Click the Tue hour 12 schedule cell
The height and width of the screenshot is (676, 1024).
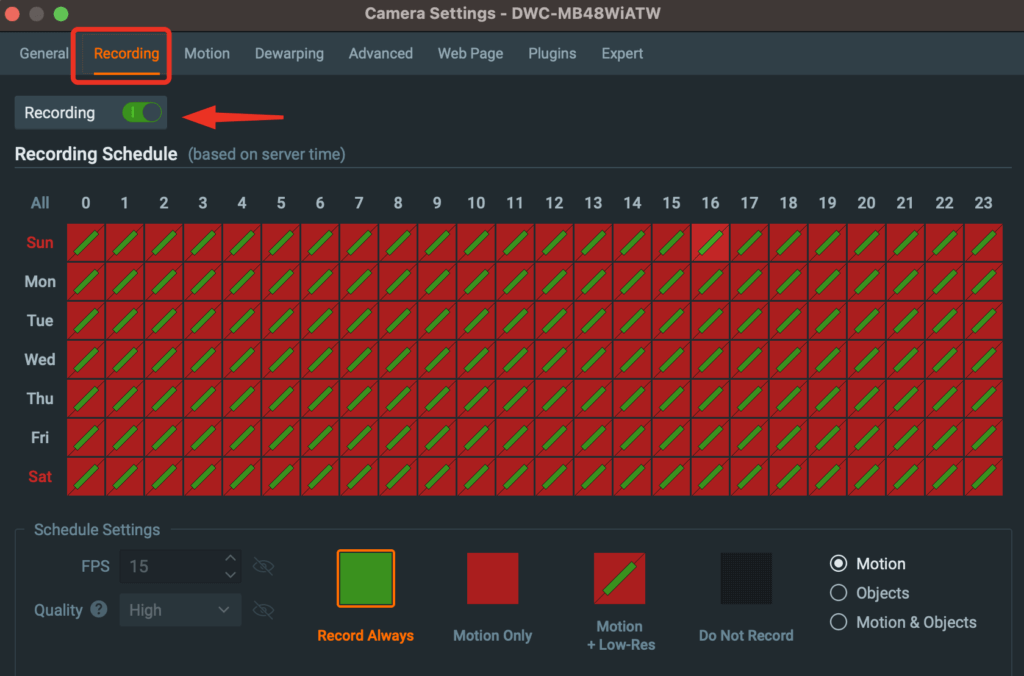click(554, 321)
